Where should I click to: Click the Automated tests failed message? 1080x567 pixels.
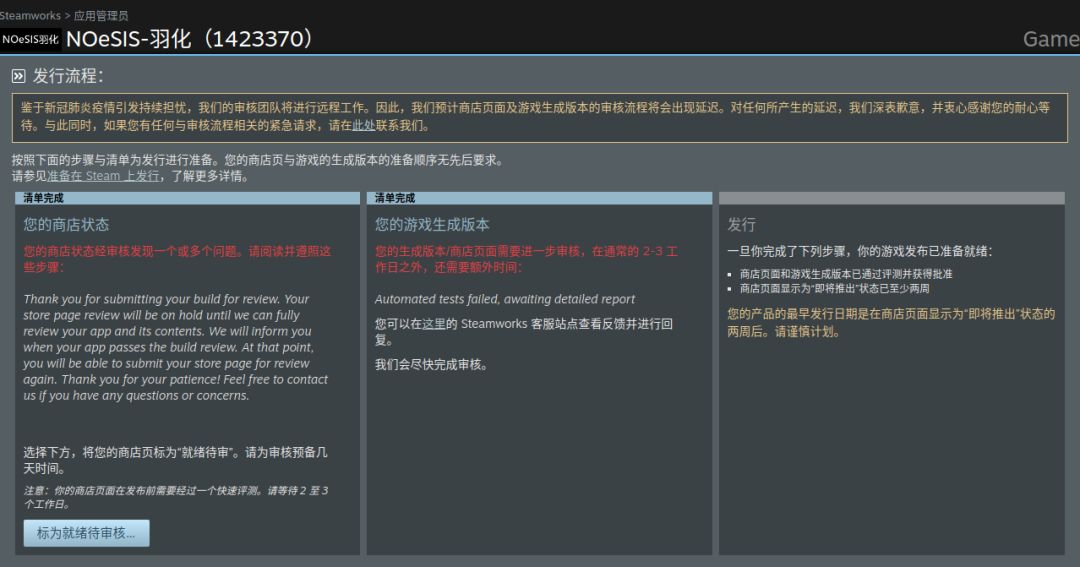click(x=505, y=299)
